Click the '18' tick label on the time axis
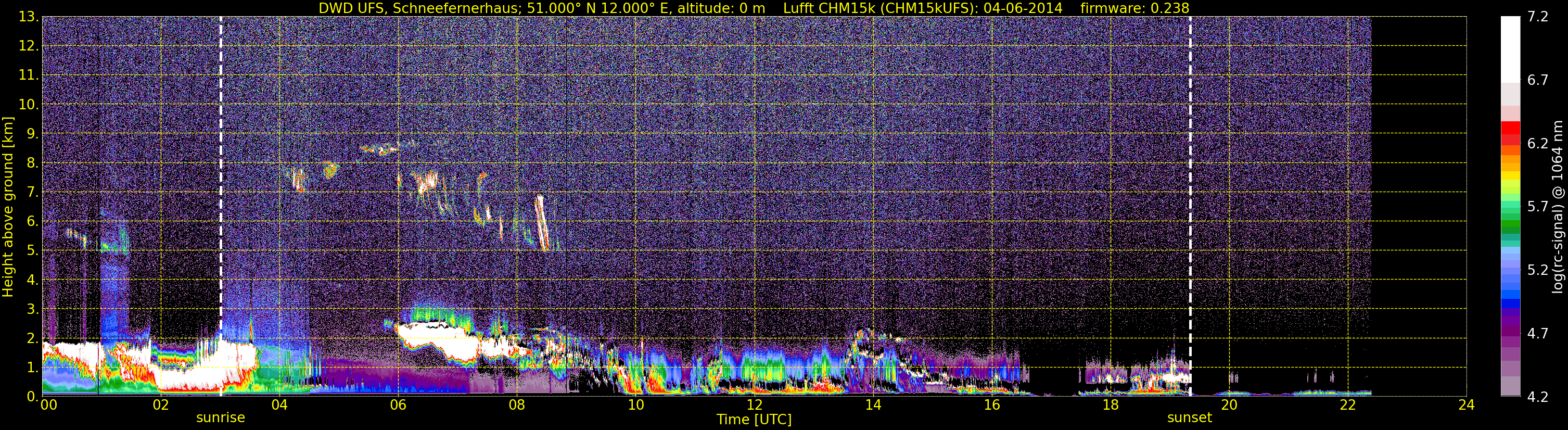 1110,405
